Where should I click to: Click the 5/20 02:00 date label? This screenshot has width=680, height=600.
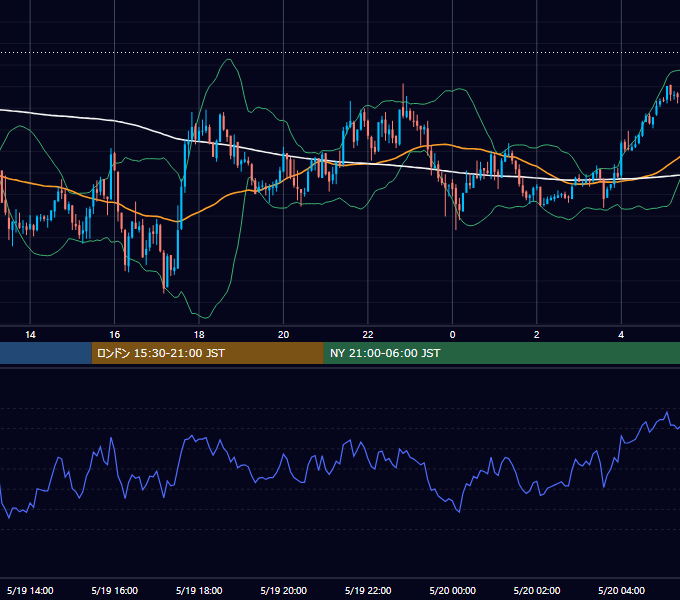(537, 590)
